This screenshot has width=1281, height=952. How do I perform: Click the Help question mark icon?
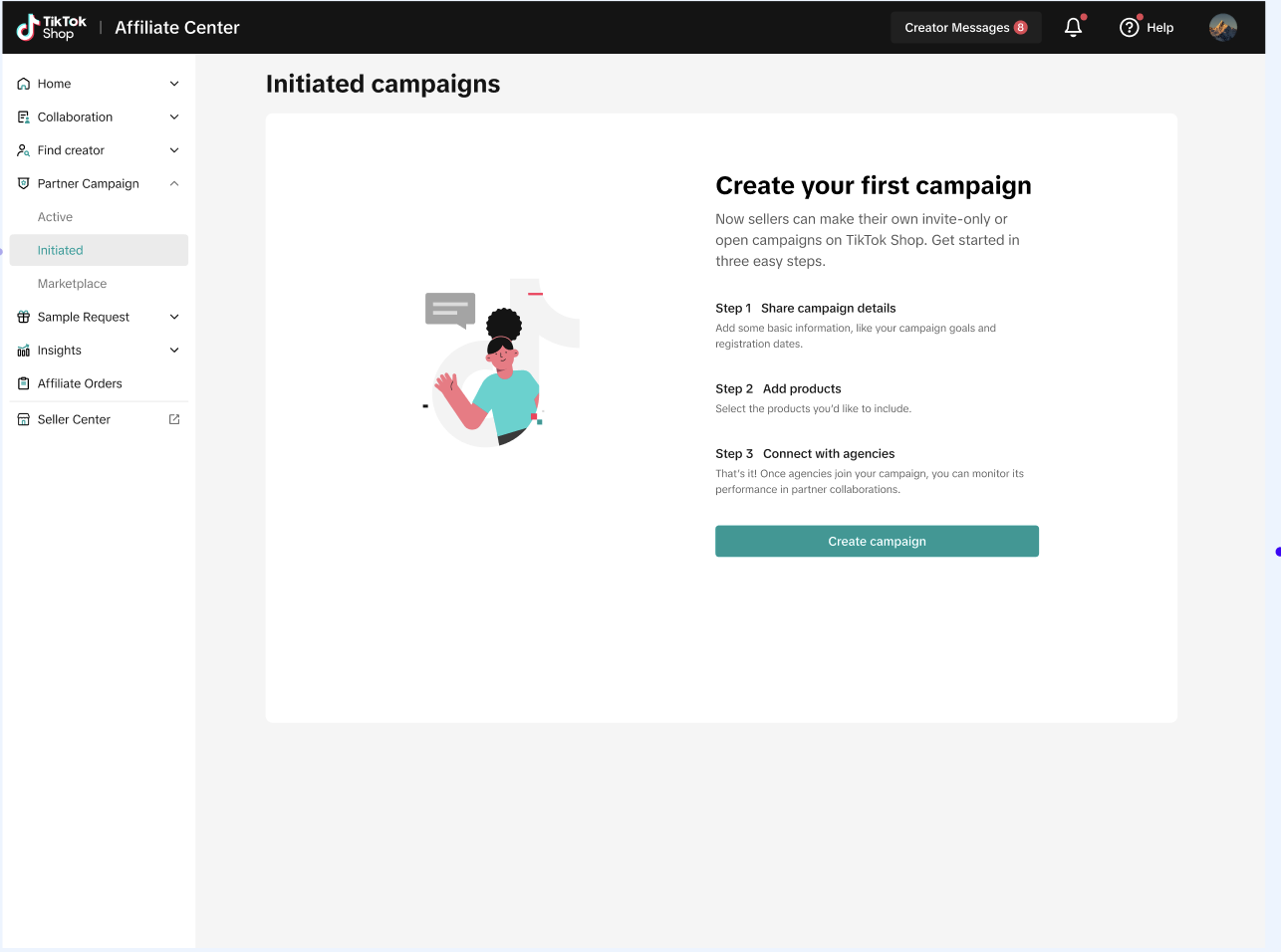pyautogui.click(x=1129, y=28)
